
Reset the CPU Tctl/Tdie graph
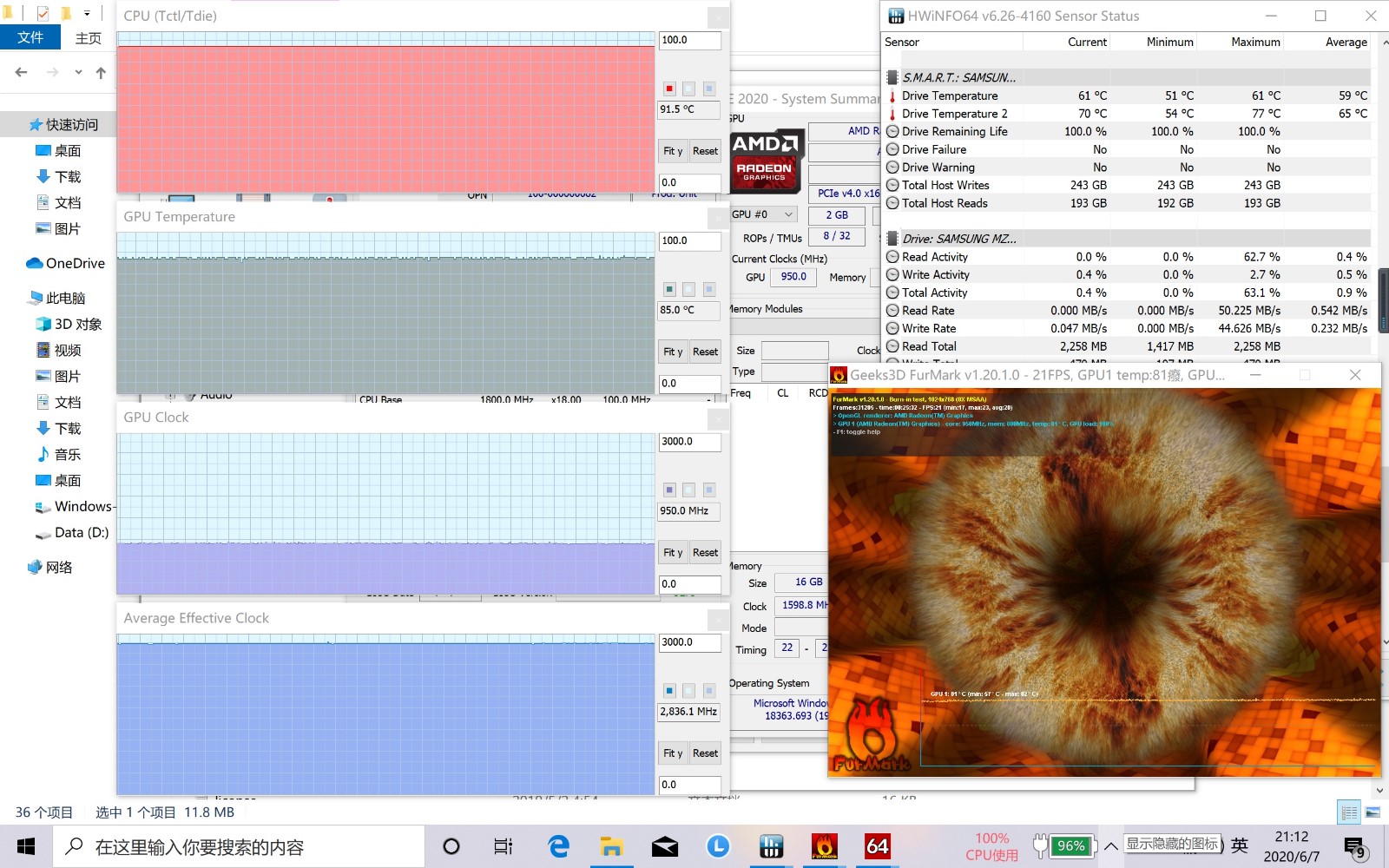(x=705, y=151)
